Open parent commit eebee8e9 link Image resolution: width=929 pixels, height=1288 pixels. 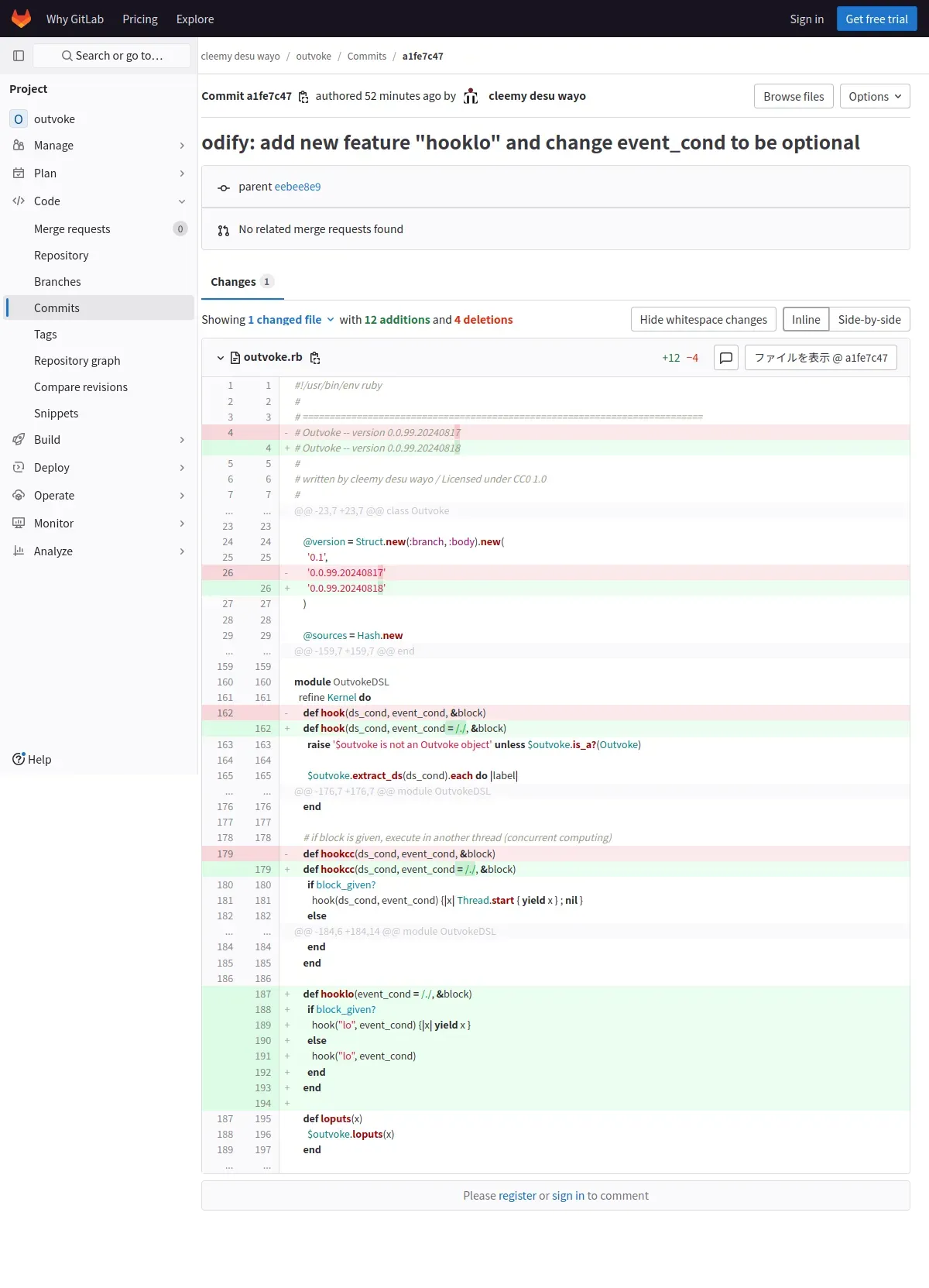(297, 187)
